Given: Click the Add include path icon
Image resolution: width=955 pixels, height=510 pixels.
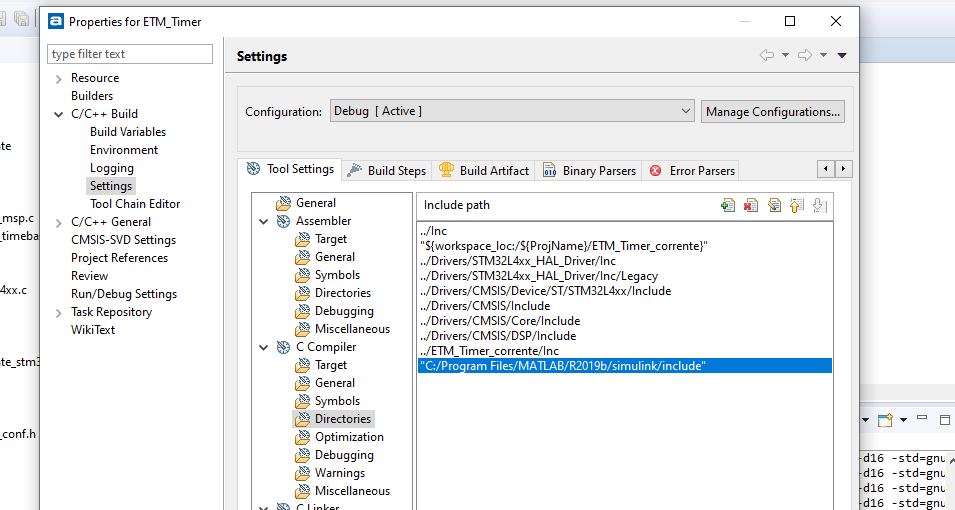Looking at the screenshot, I should 728,205.
